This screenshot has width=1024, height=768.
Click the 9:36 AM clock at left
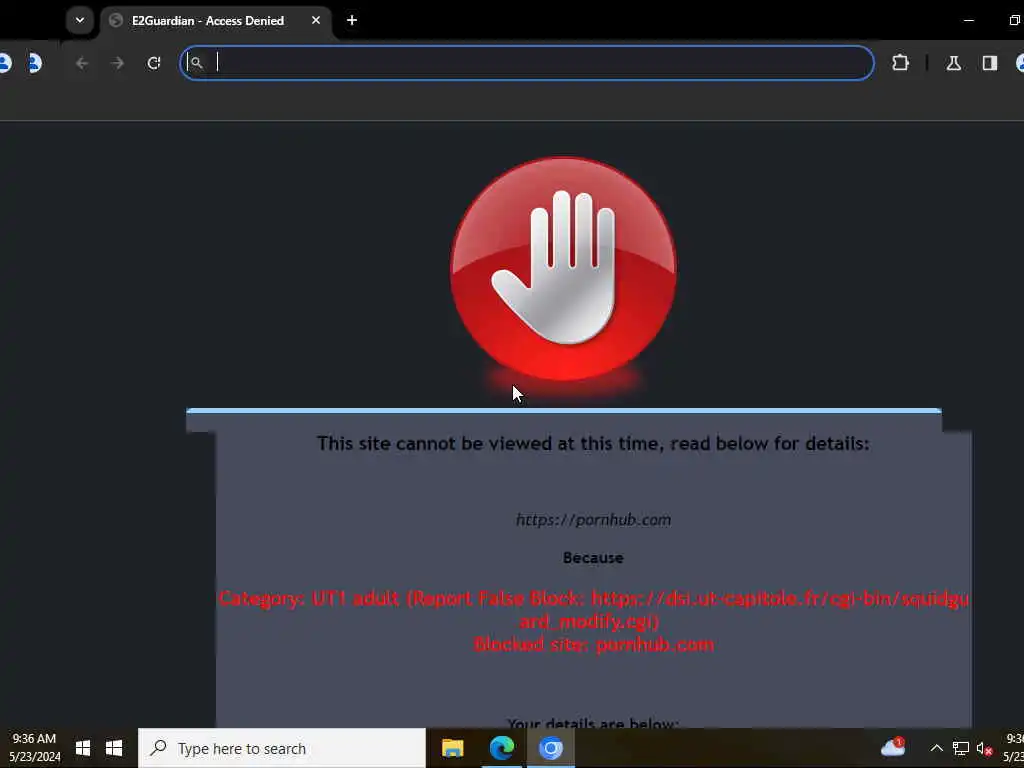(x=35, y=748)
